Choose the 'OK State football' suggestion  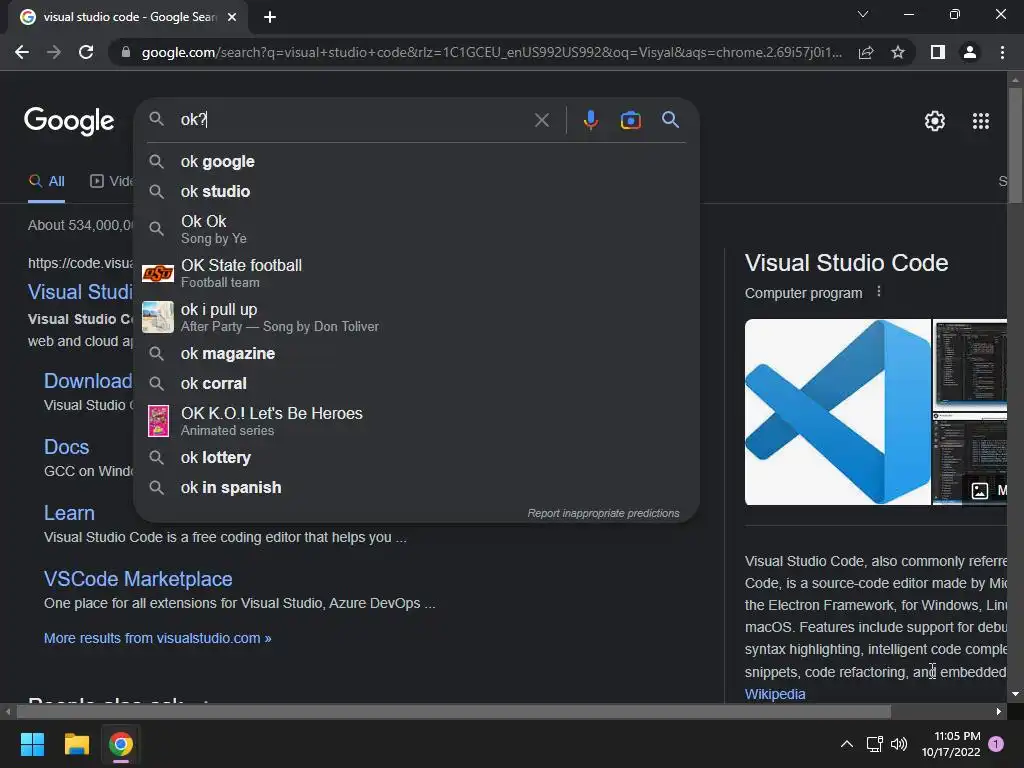pos(416,273)
